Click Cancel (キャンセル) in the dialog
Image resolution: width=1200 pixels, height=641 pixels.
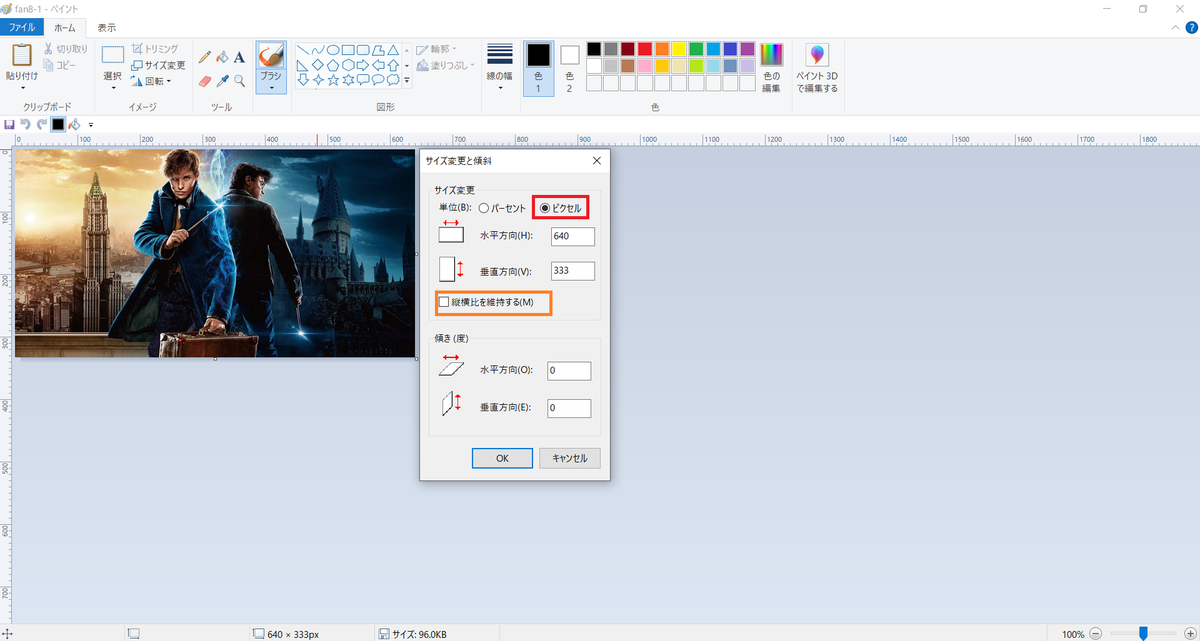tap(570, 458)
